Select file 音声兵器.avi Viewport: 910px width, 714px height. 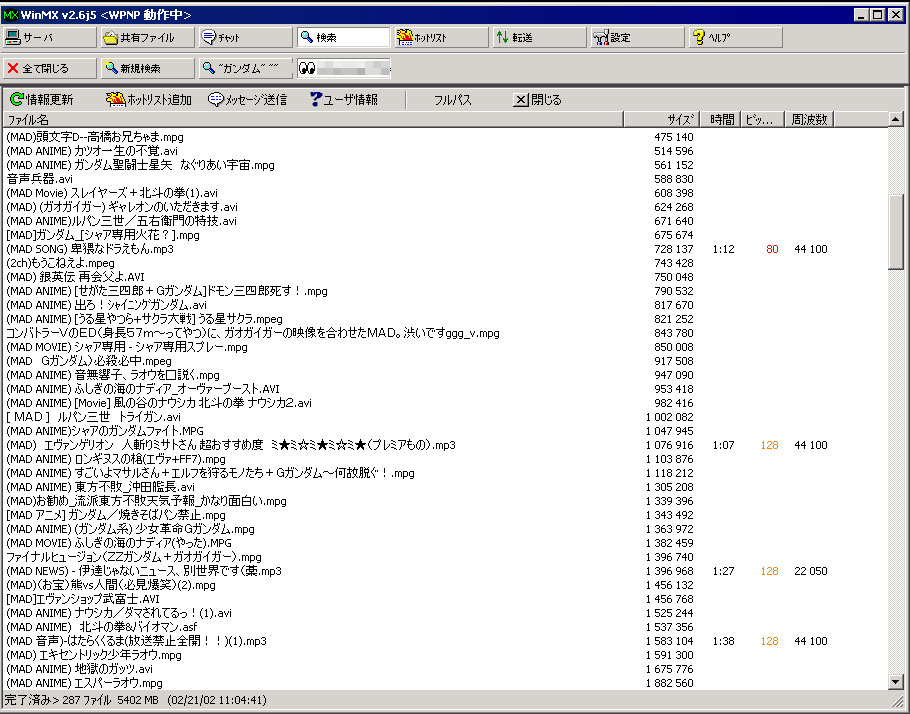pyautogui.click(x=39, y=179)
